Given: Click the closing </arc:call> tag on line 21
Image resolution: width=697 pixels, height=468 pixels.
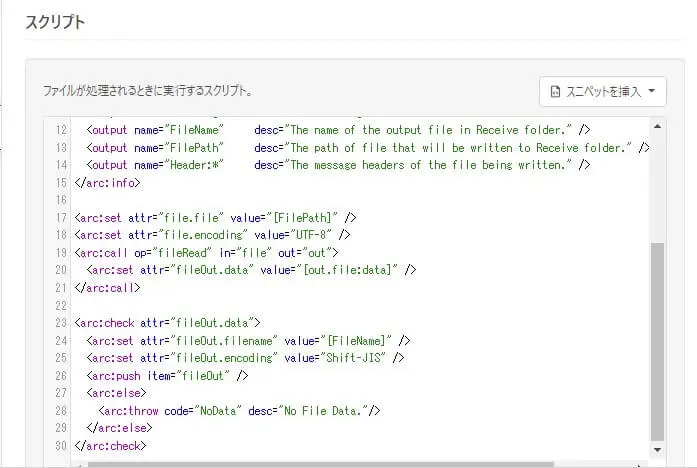Looking at the screenshot, I should pos(107,288).
